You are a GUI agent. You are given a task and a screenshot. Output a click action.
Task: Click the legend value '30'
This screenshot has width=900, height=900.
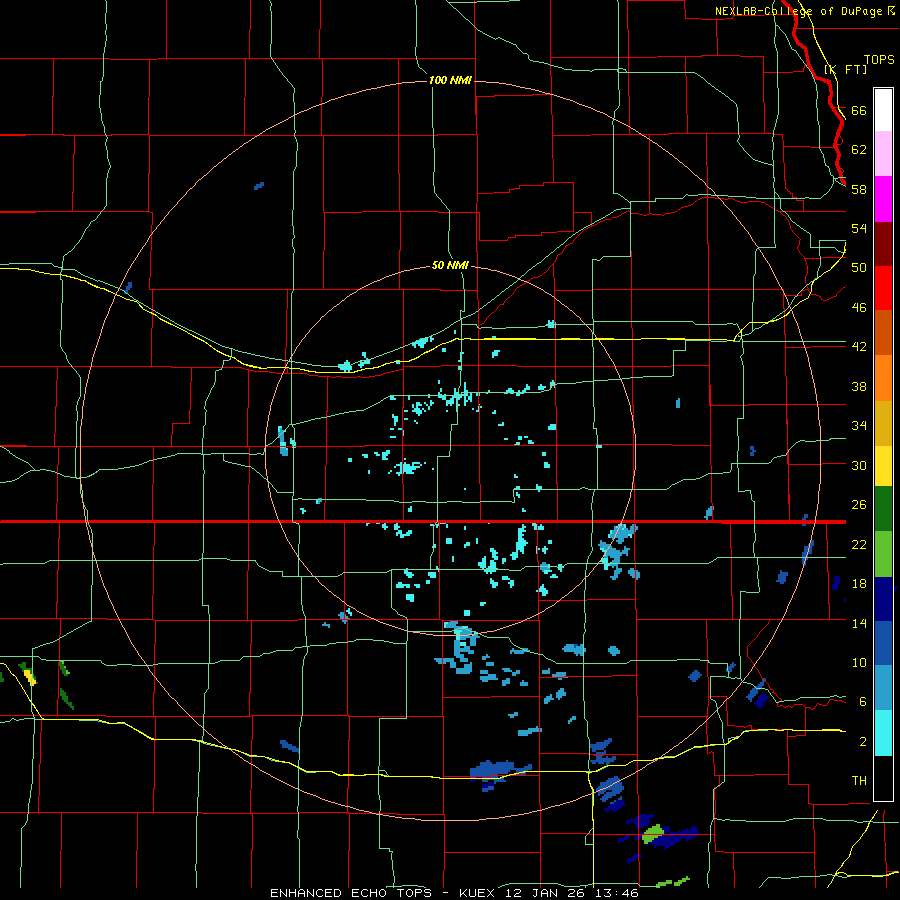(859, 465)
